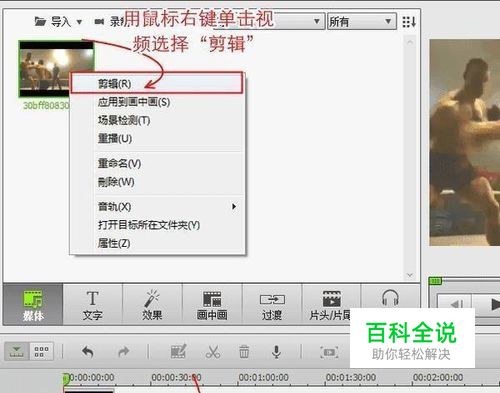
Task: Choose 重命名(V) from menu
Action: [157, 163]
